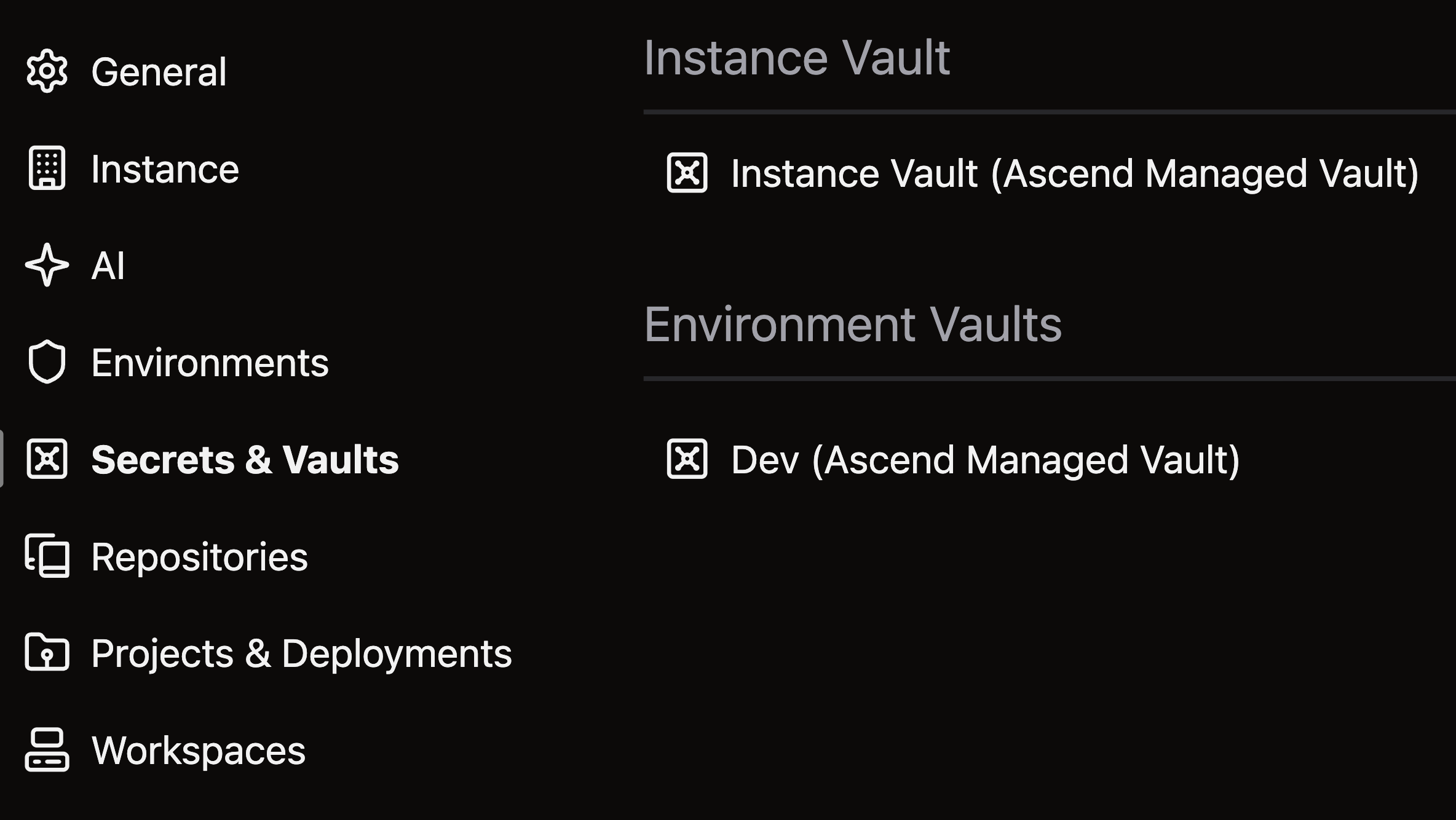Open the Repositories settings page
Image resolution: width=1456 pixels, height=820 pixels.
tap(199, 557)
